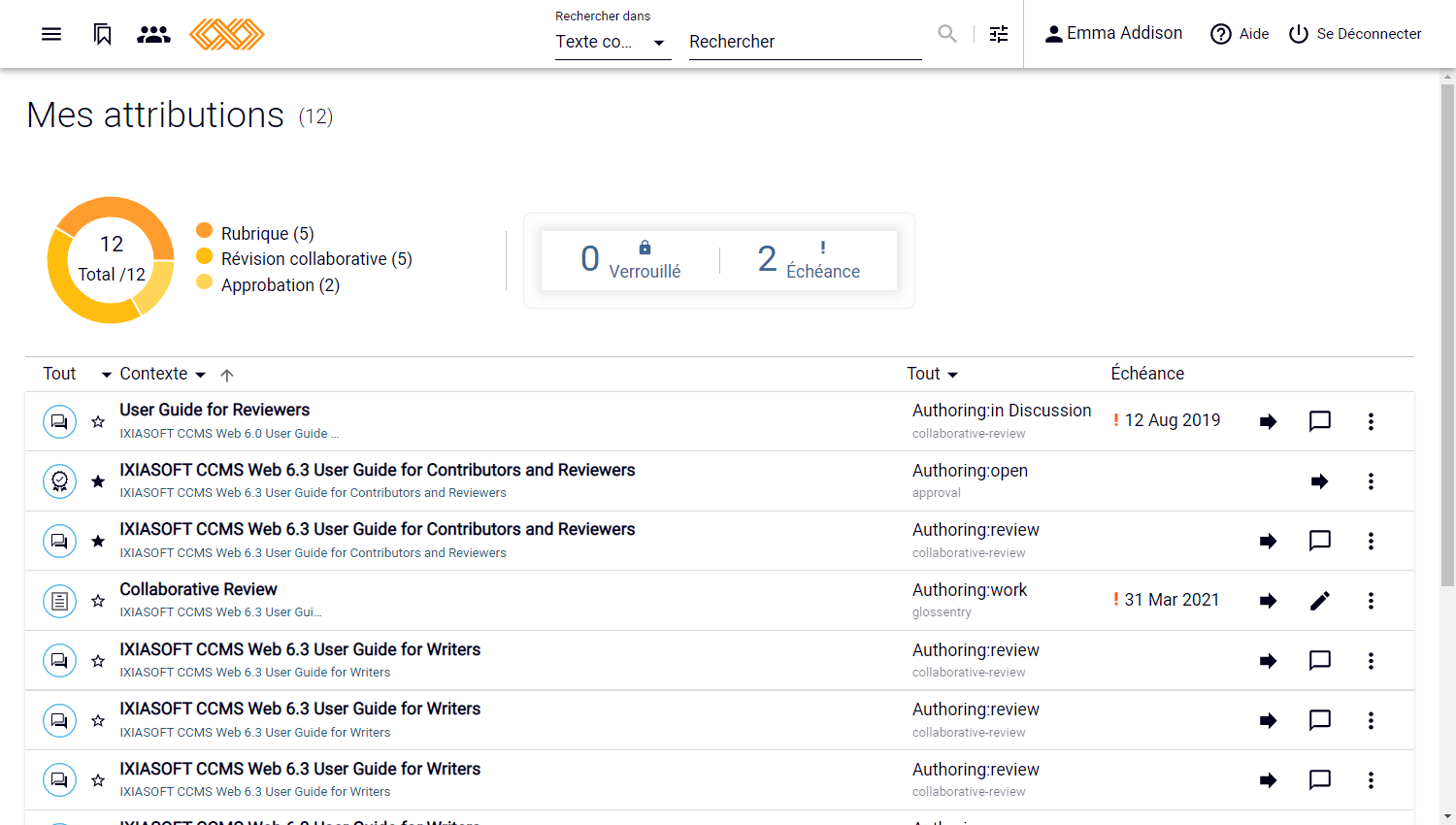Screen dimensions: 1456x825
Task: Open more options on second User Guide for Writers
Action: pos(1371,720)
